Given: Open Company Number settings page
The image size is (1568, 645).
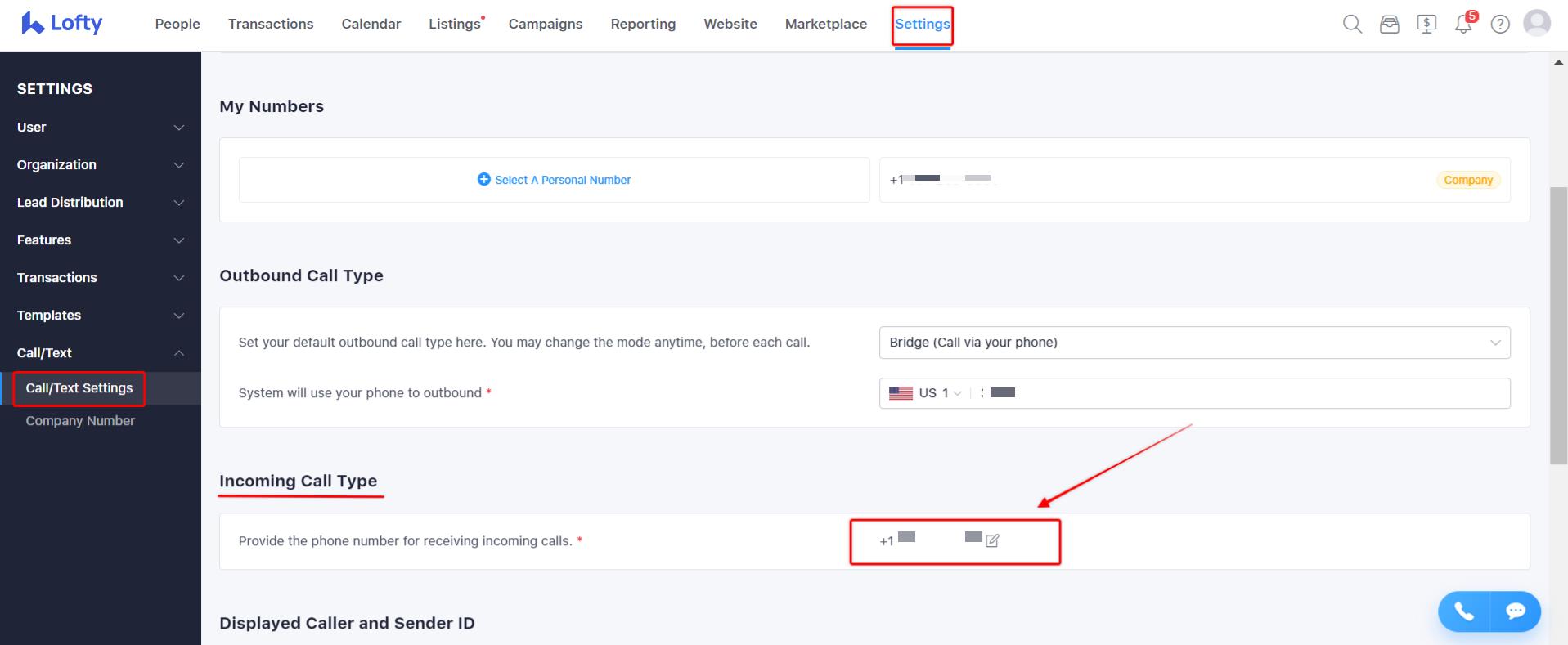Looking at the screenshot, I should [x=80, y=421].
